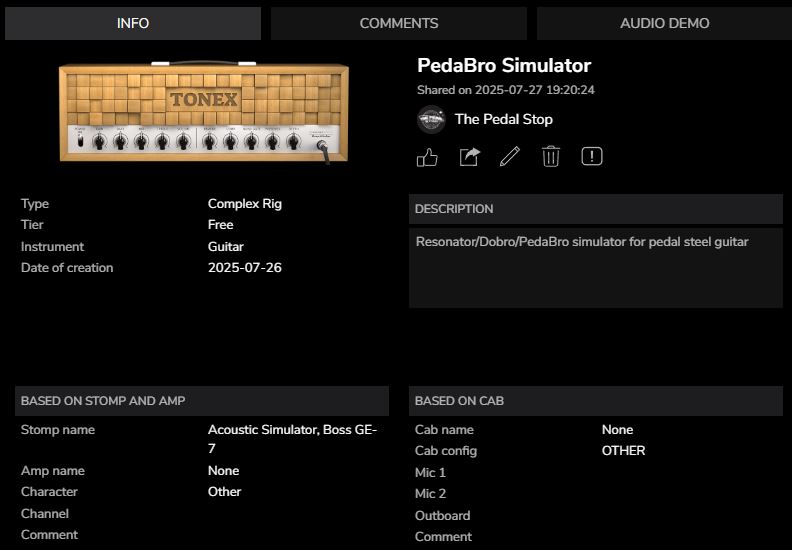The height and width of the screenshot is (550, 792).
Task: Select the Date of creation label
Action: [67, 268]
